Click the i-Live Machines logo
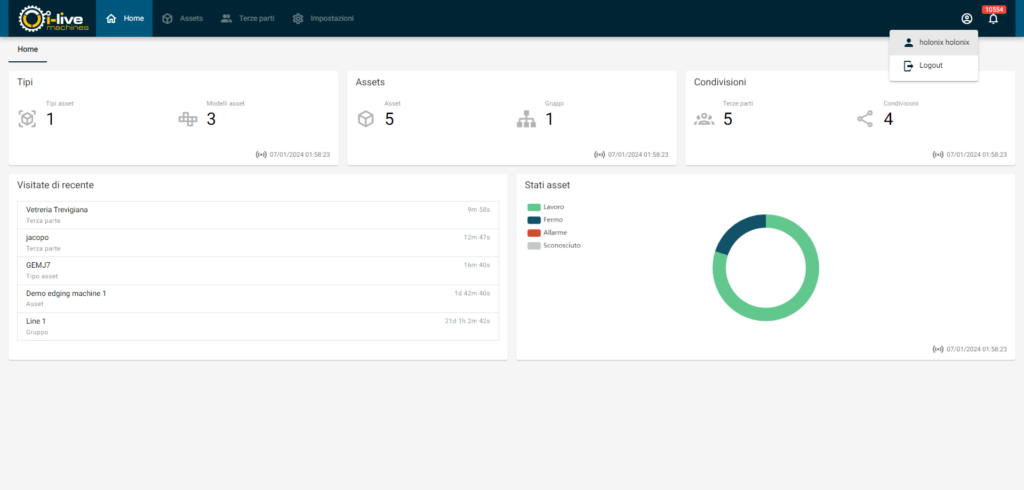The width and height of the screenshot is (1024, 490). tap(55, 19)
